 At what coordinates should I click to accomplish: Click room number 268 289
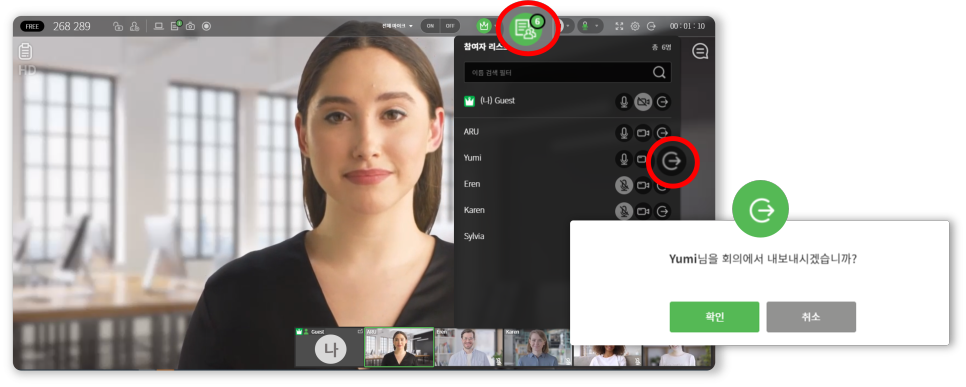click(71, 26)
